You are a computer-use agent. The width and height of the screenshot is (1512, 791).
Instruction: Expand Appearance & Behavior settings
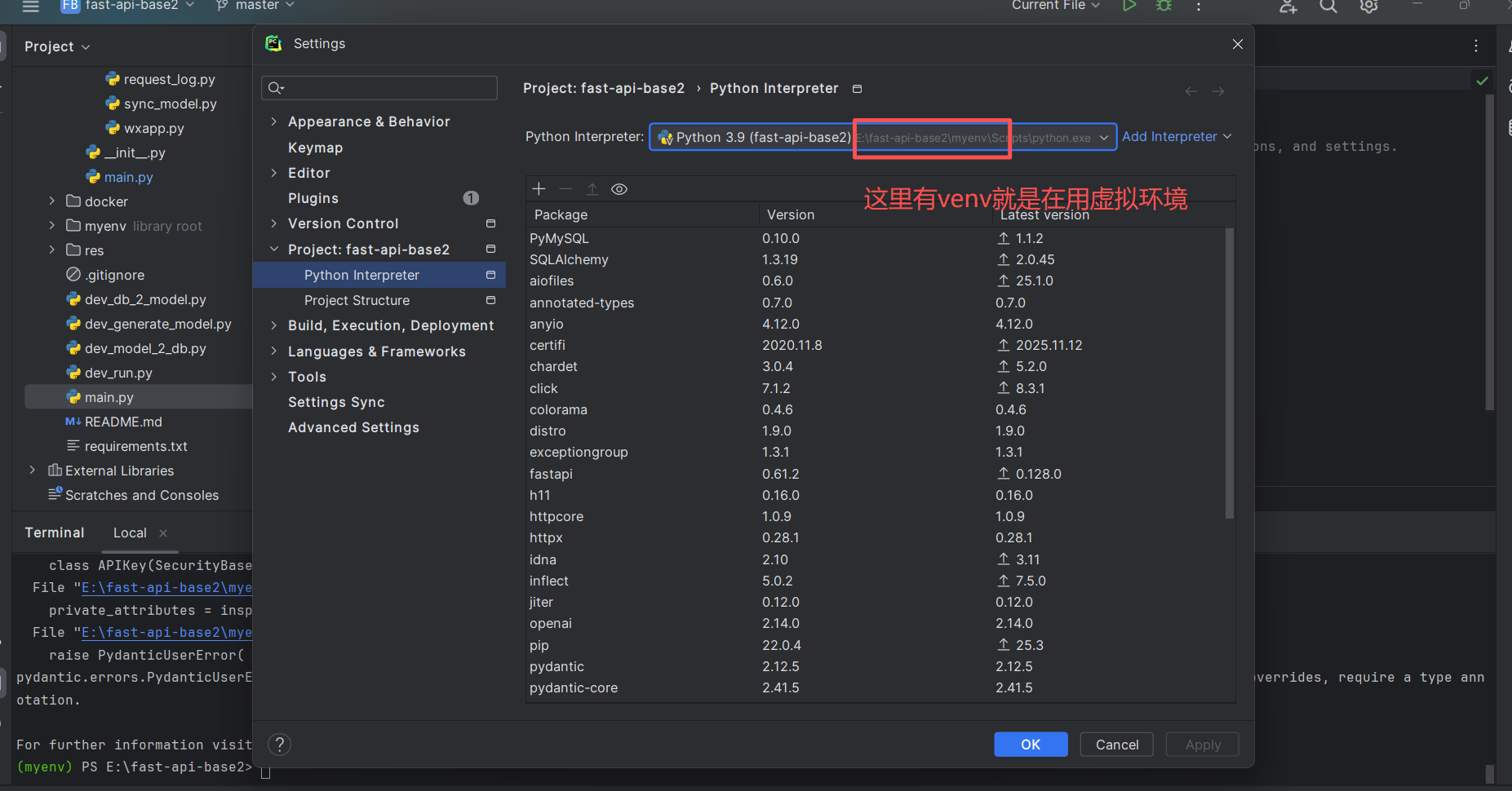click(x=274, y=122)
